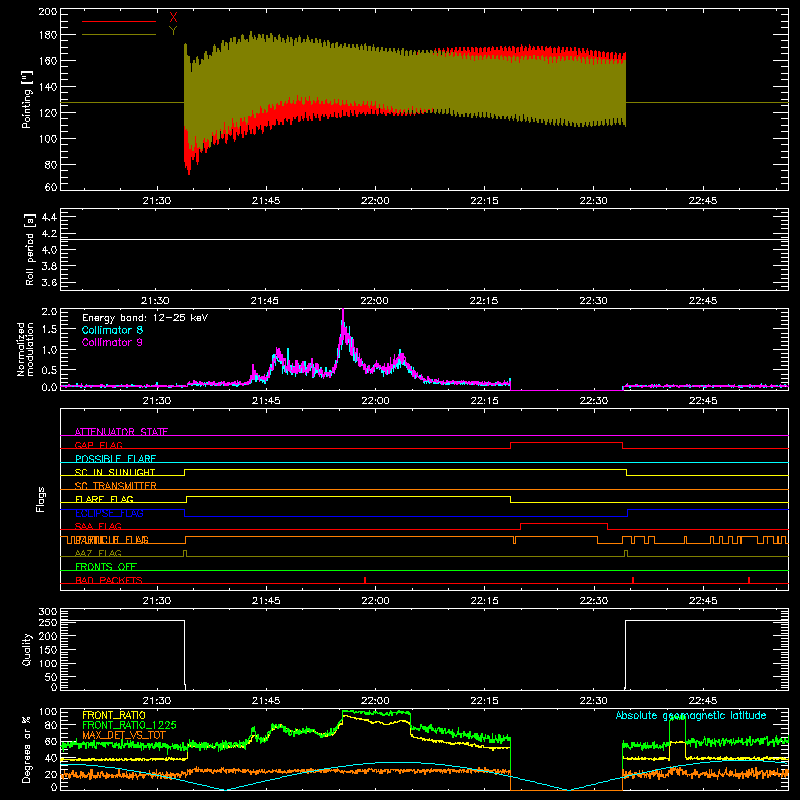This screenshot has height=800, width=800.
Task: Select the red X legend line sample
Action: [119, 21]
